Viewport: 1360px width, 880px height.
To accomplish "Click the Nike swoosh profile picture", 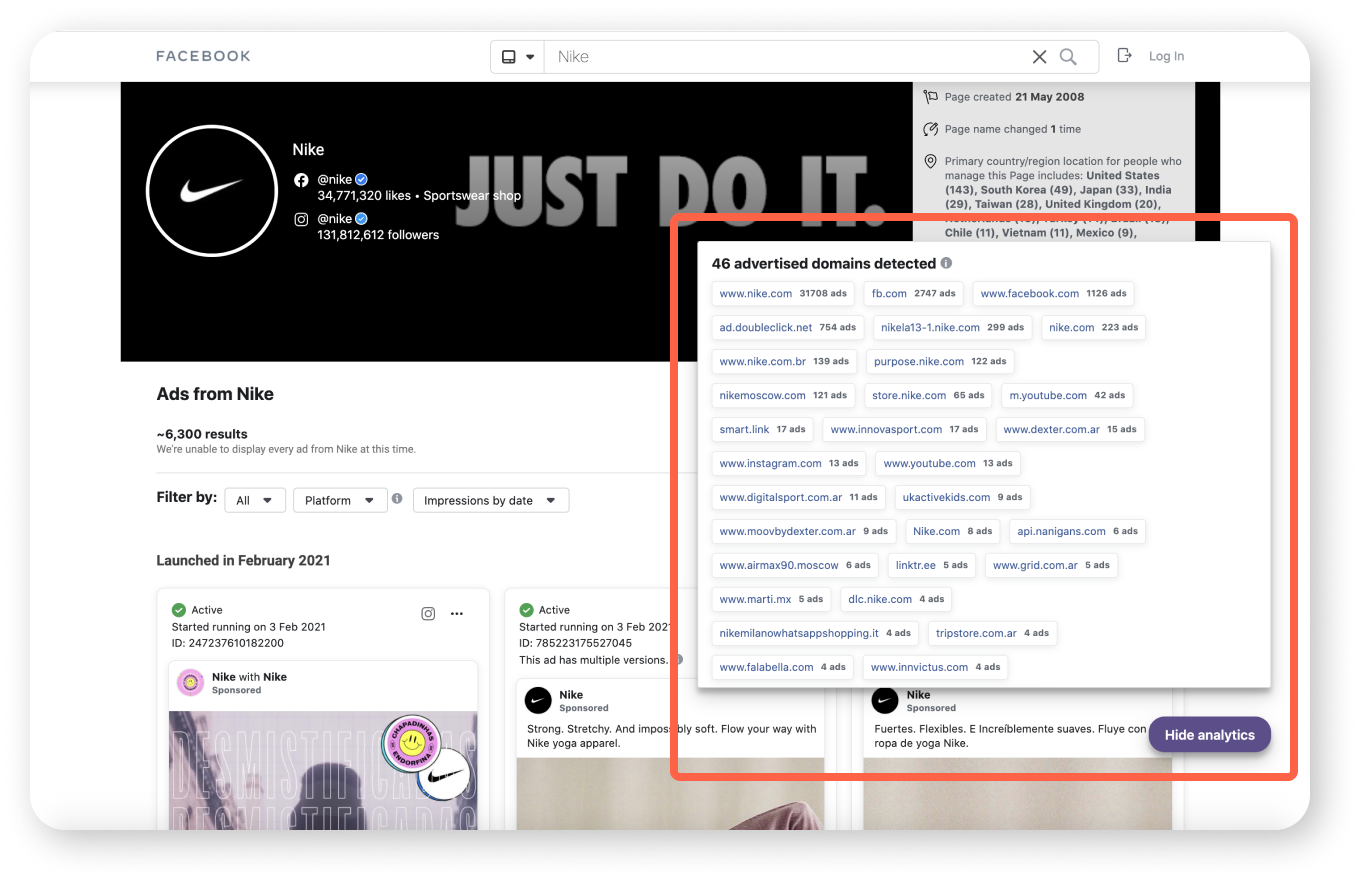I will click(211, 190).
